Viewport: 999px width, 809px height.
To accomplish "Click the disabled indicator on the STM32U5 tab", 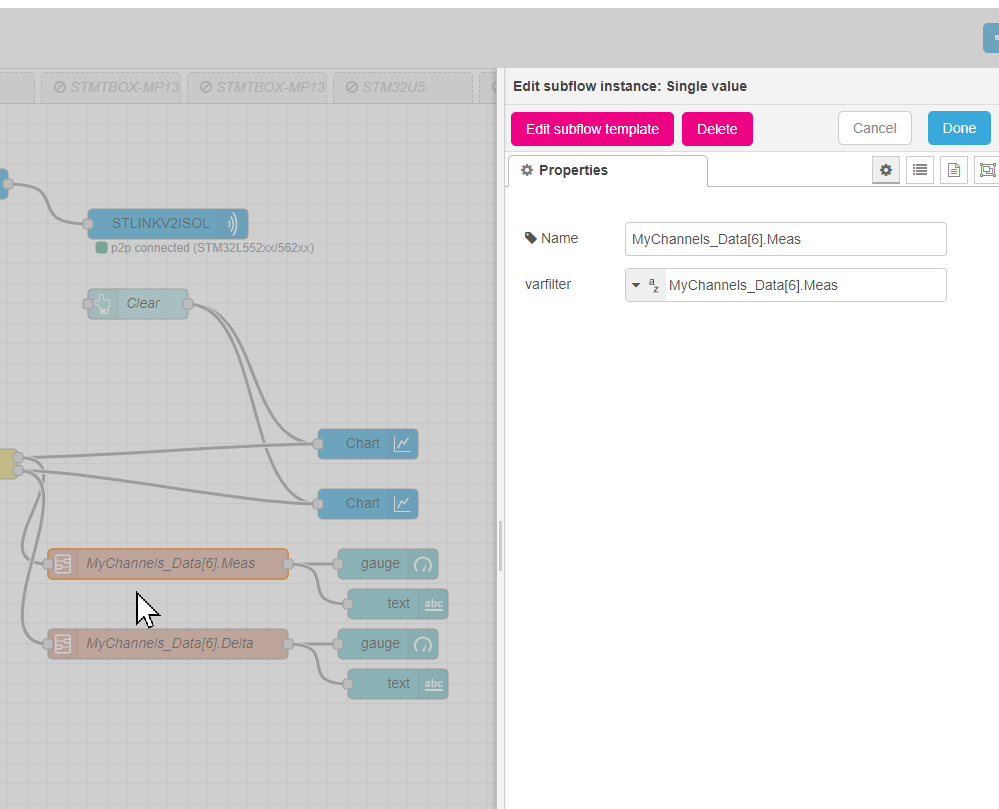I will 353,87.
